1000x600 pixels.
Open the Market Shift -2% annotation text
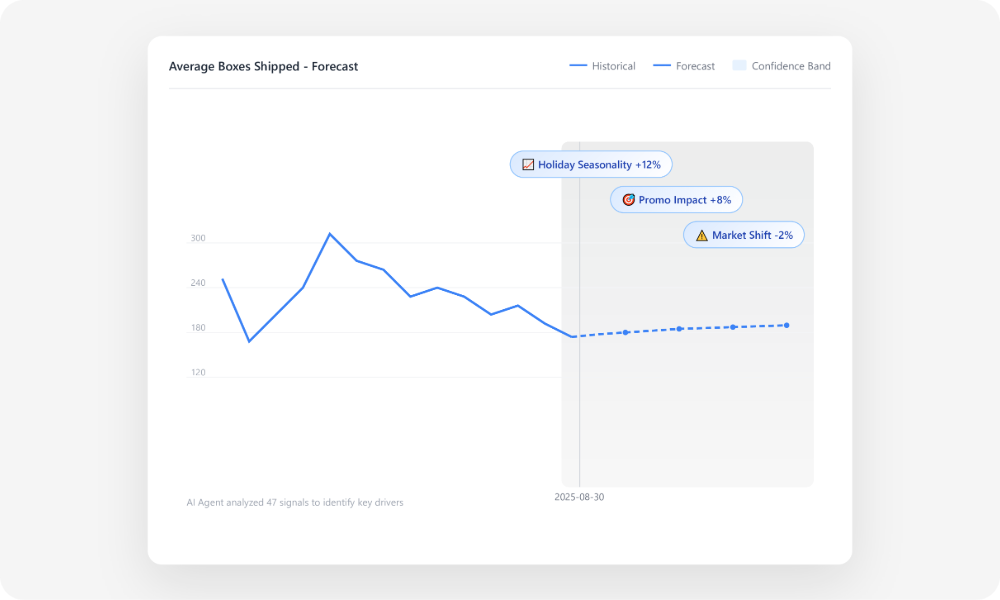[752, 236]
